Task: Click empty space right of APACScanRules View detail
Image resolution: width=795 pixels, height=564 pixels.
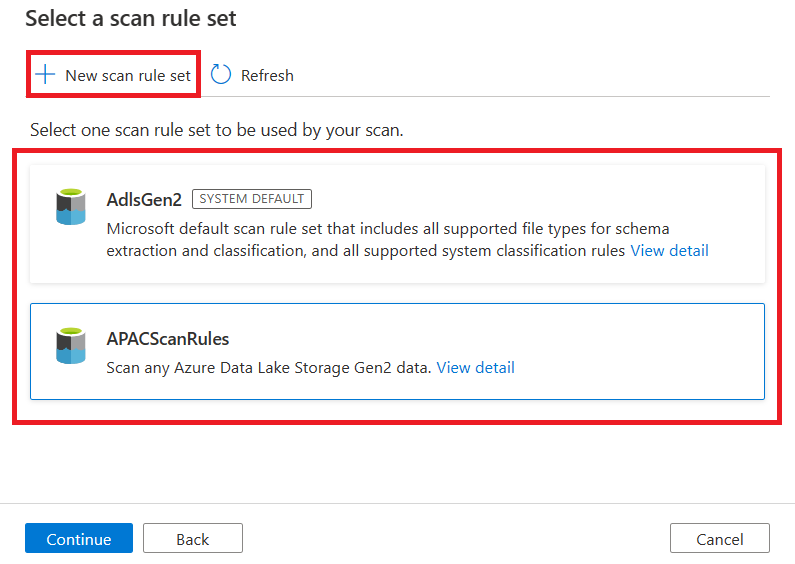Action: tap(640, 367)
